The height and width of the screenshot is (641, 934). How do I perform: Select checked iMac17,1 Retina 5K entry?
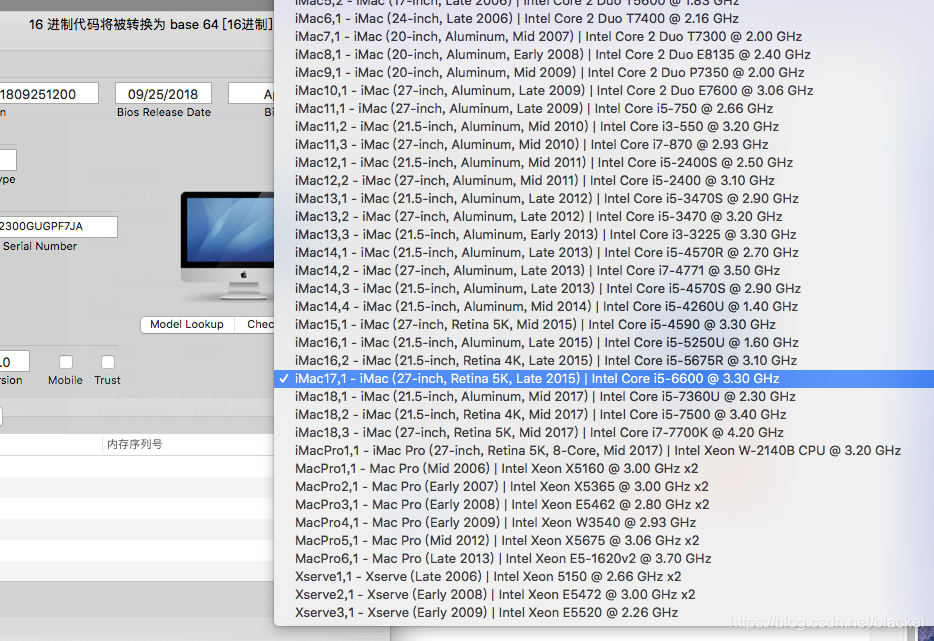click(x=604, y=378)
